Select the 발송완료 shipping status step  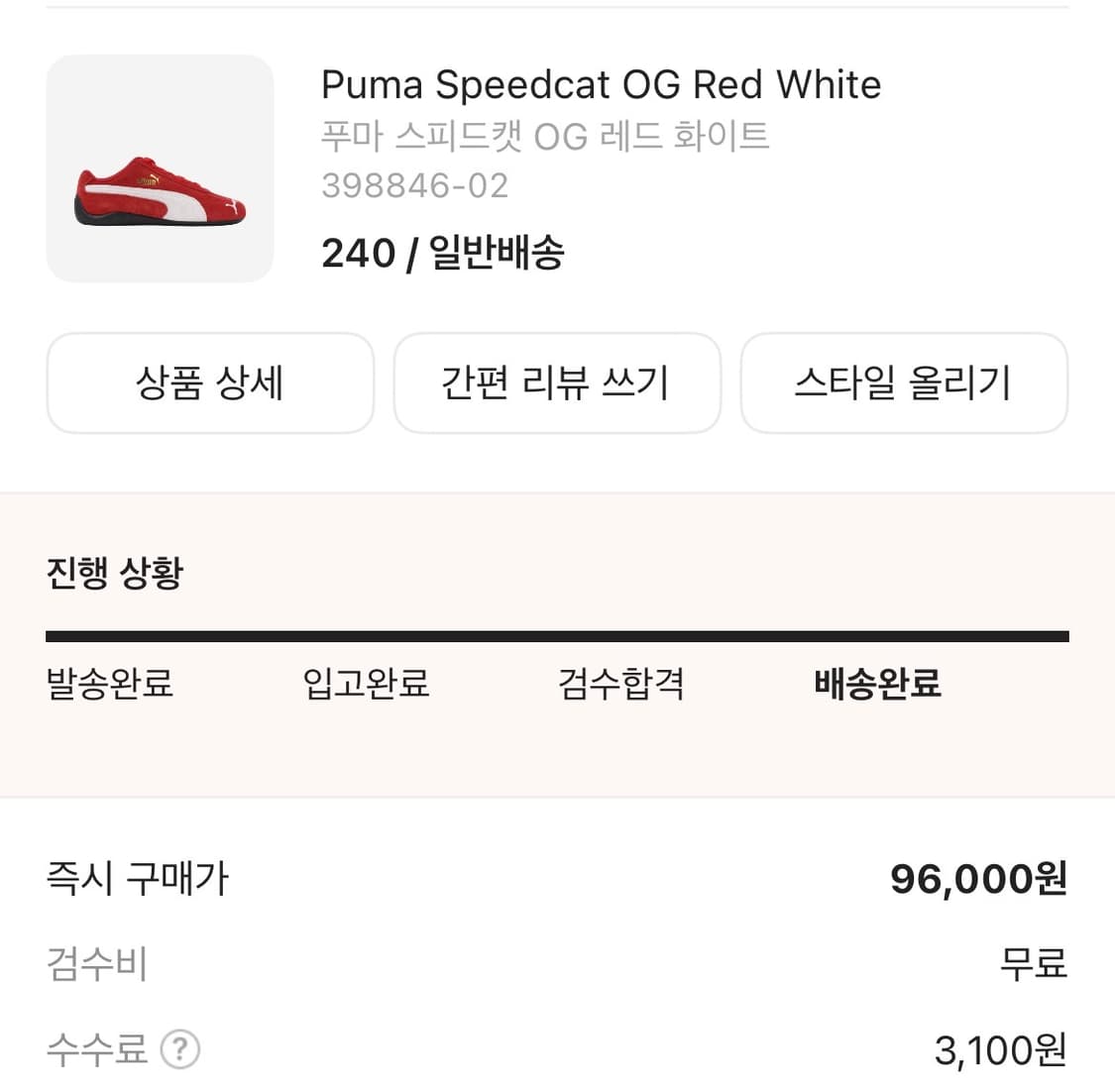point(109,684)
